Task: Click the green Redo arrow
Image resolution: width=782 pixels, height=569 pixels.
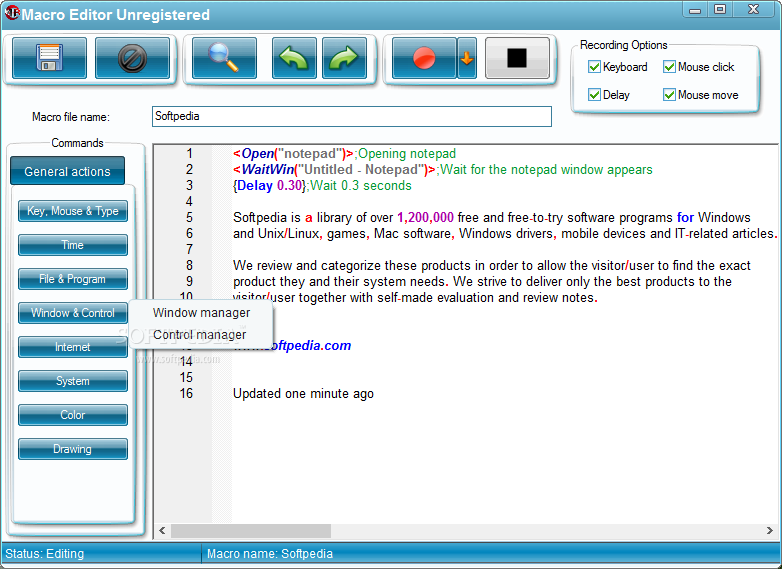Action: (x=344, y=58)
